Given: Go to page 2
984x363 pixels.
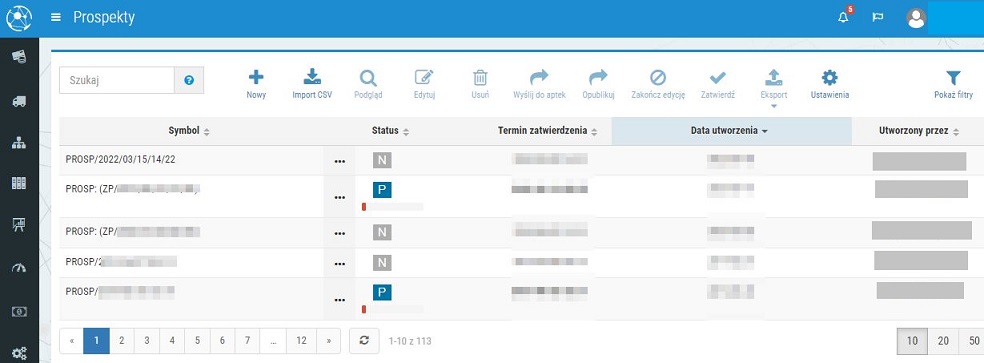Looking at the screenshot, I should (122, 340).
